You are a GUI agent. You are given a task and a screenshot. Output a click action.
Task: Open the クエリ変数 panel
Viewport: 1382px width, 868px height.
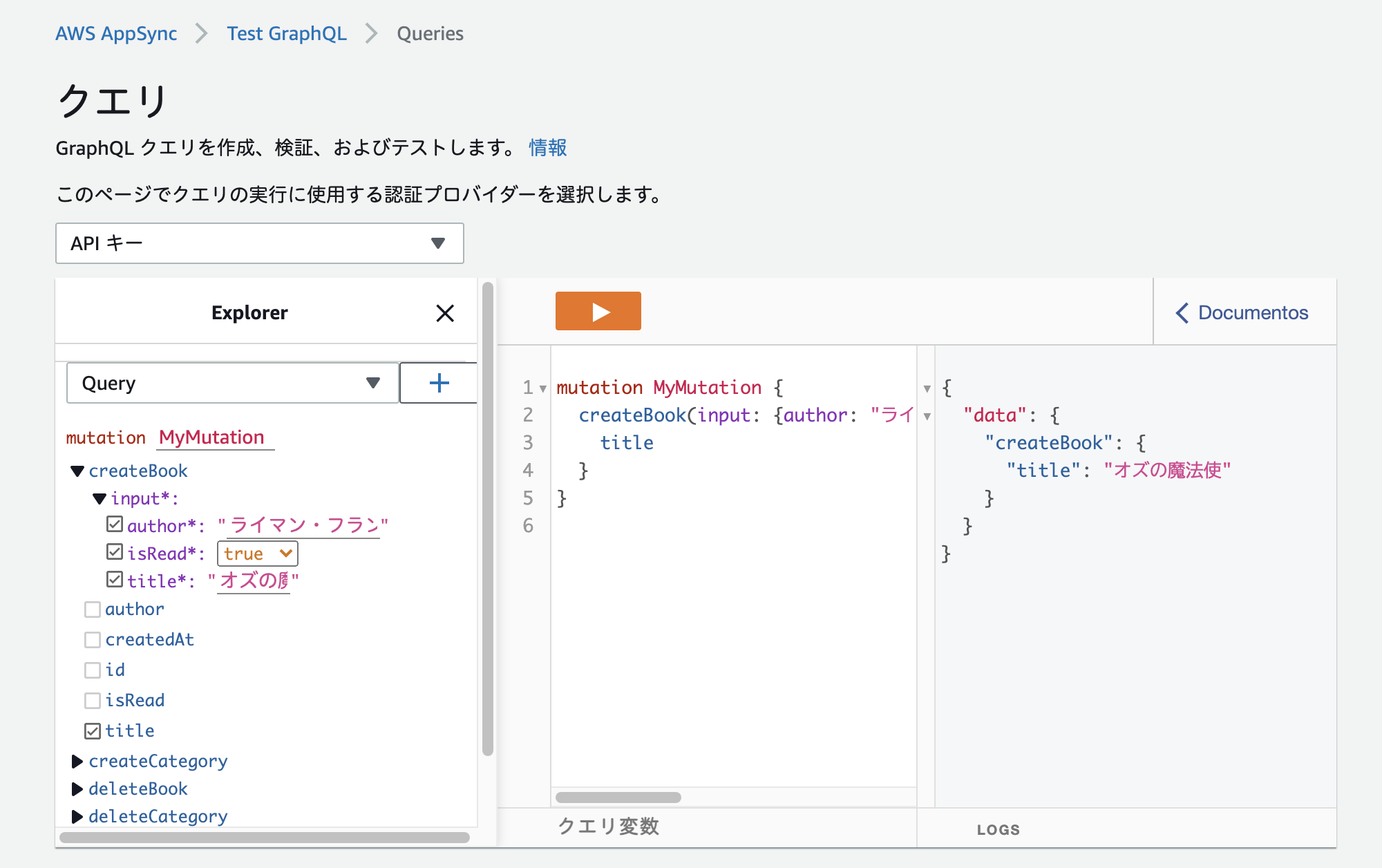[608, 827]
